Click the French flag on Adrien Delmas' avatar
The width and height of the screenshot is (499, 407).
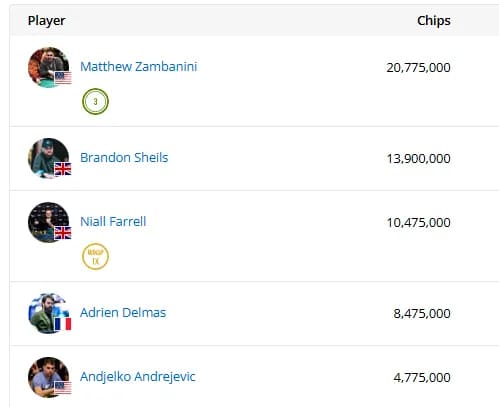coord(63,324)
